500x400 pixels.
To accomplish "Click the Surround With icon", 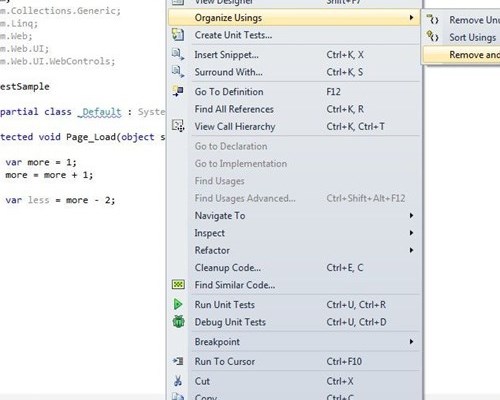I will [x=178, y=72].
